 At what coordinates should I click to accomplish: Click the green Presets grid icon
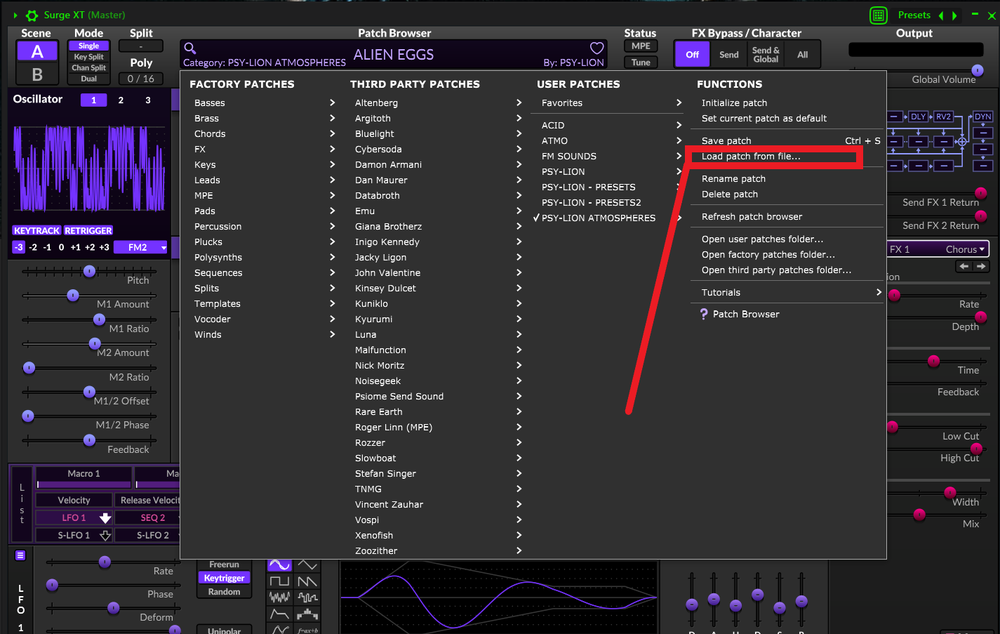878,14
